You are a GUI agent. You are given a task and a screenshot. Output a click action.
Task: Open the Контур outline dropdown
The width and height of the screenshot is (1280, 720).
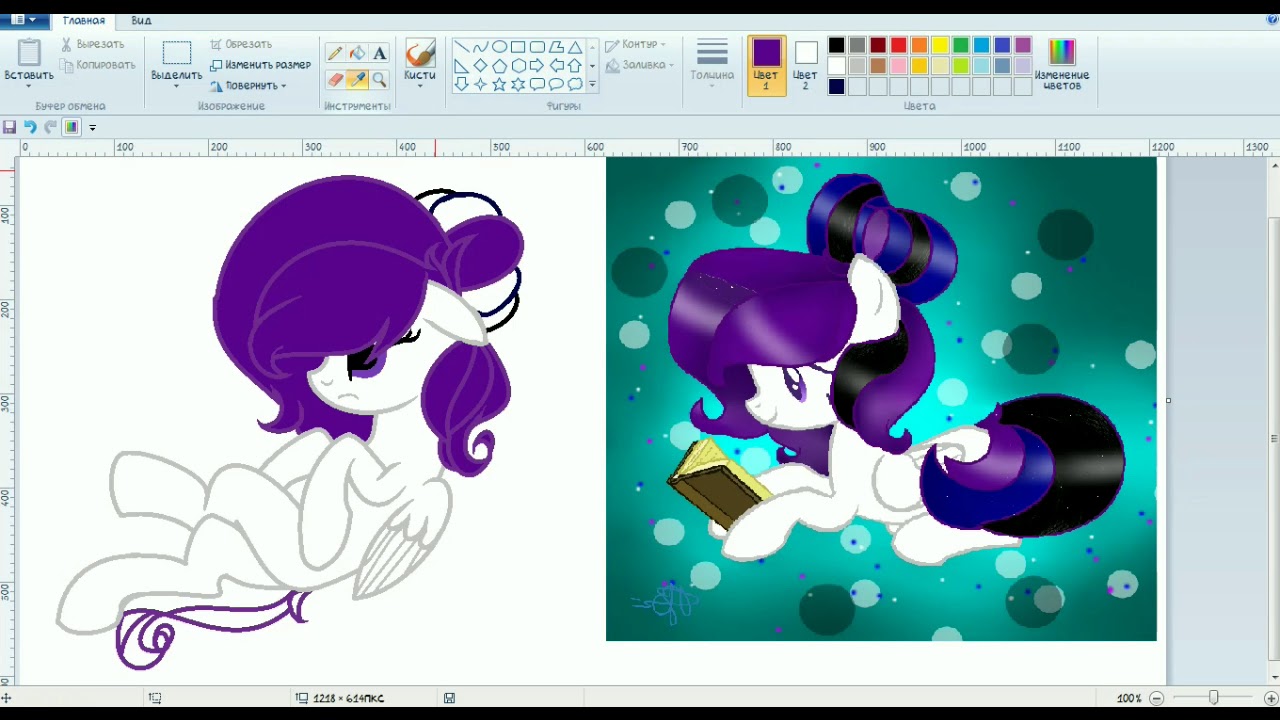pyautogui.click(x=636, y=44)
